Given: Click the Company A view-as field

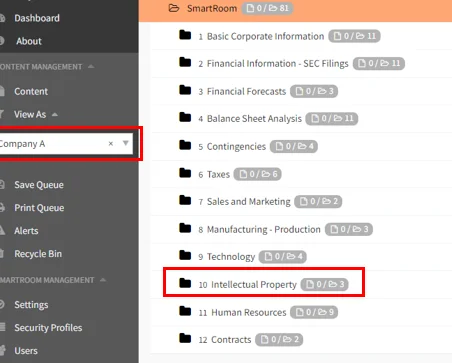Looking at the screenshot, I should 66,144.
